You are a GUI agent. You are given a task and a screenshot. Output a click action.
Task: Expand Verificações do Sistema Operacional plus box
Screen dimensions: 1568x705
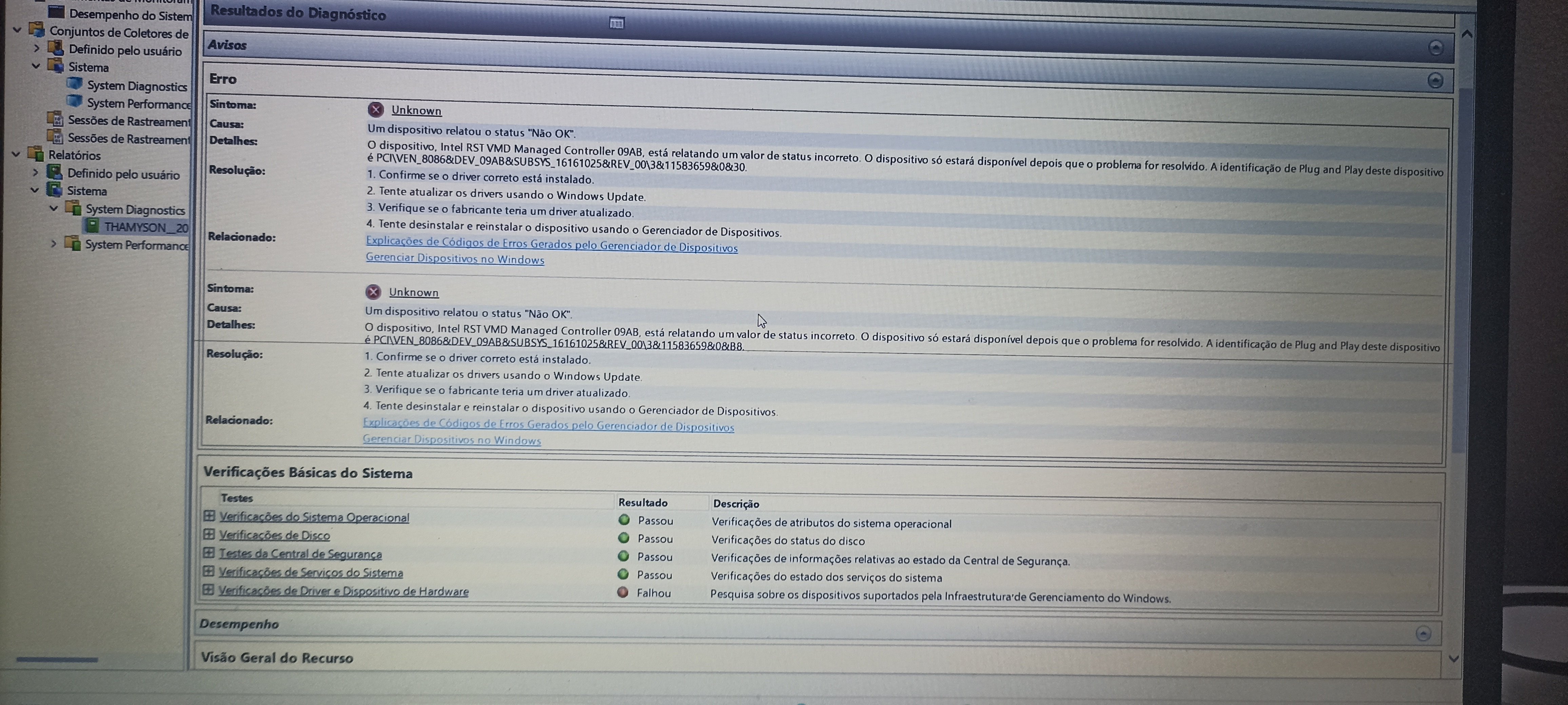209,516
